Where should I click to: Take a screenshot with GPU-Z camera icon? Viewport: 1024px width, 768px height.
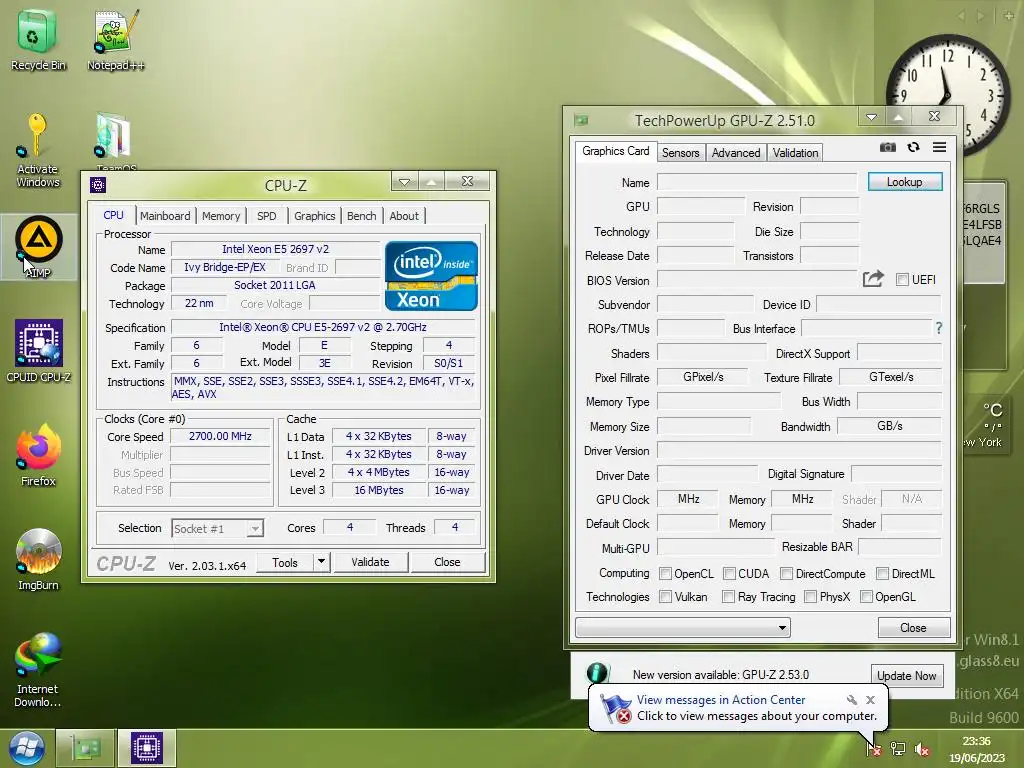pyautogui.click(x=888, y=148)
